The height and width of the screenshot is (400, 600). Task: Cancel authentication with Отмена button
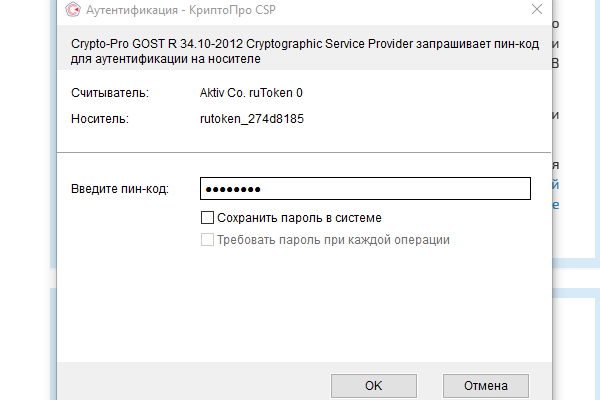486,386
